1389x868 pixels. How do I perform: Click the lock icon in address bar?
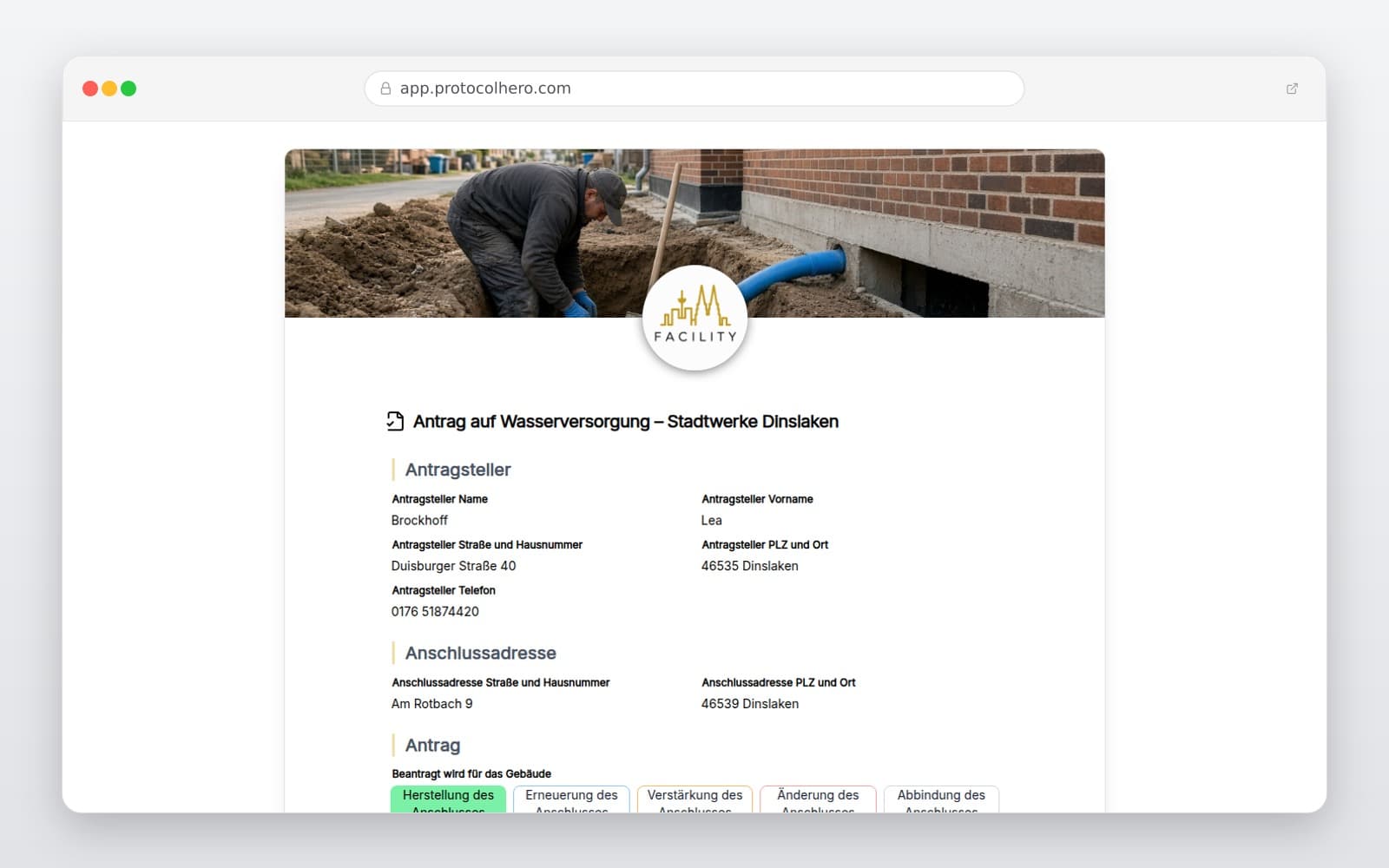click(385, 89)
